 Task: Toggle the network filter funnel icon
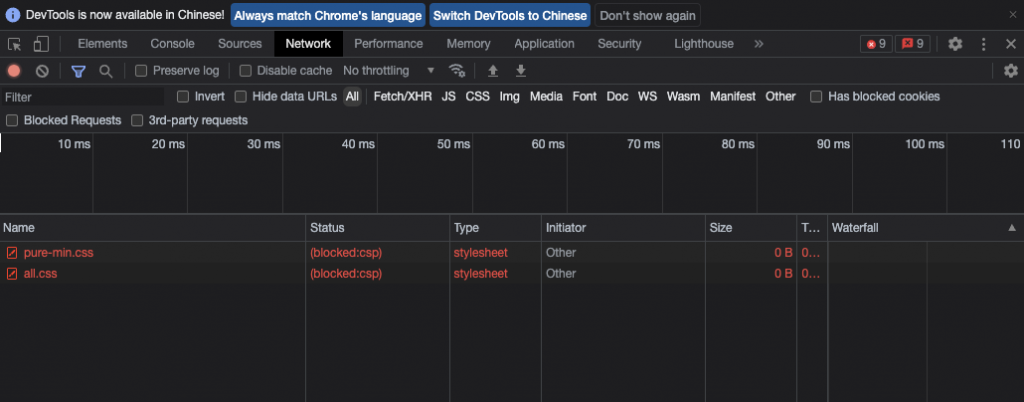tap(78, 71)
